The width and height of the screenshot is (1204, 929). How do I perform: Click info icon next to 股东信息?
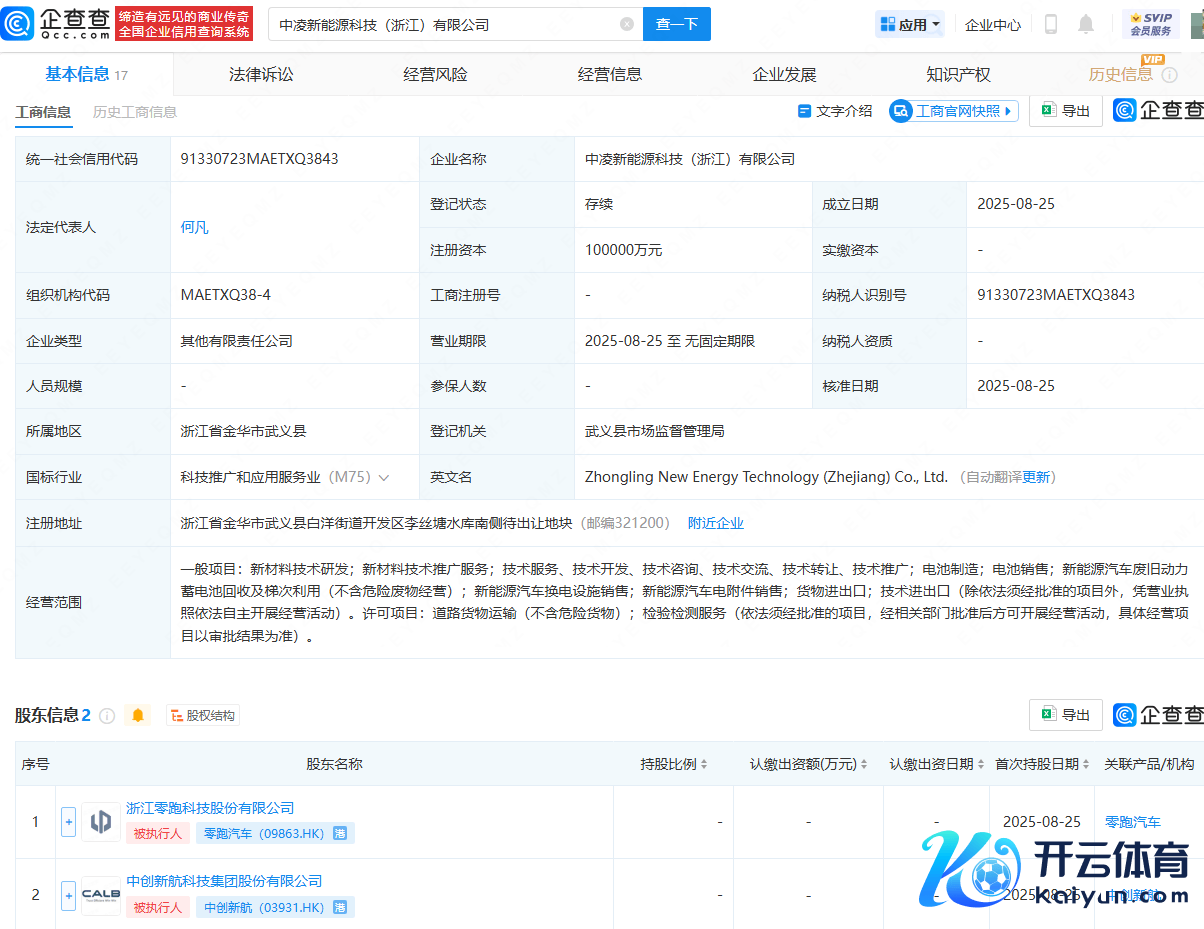107,716
